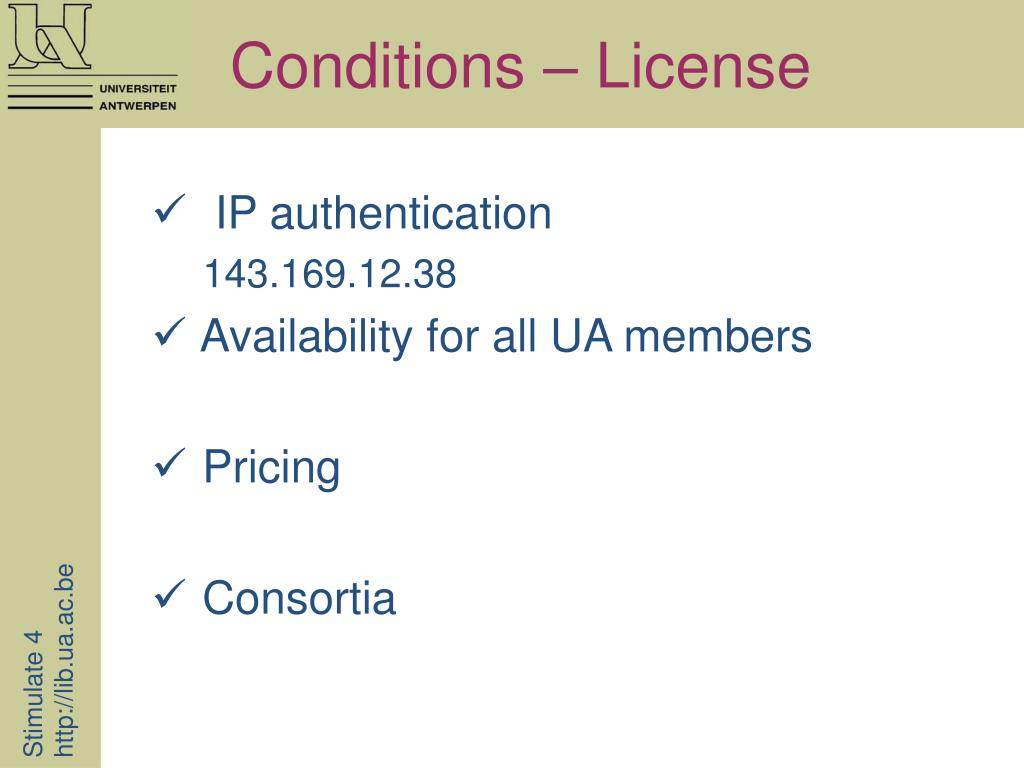This screenshot has height=768, width=1024.
Task: Open the http://lib.ua.ac.be link
Action: pos(63,660)
